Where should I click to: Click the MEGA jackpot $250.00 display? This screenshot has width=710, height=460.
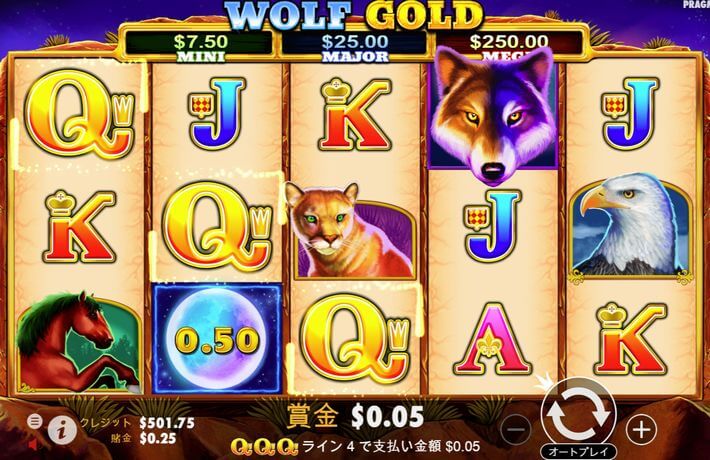click(509, 44)
